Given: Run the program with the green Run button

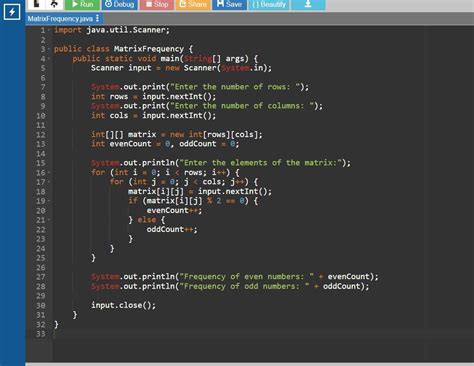Looking at the screenshot, I should click(82, 4).
